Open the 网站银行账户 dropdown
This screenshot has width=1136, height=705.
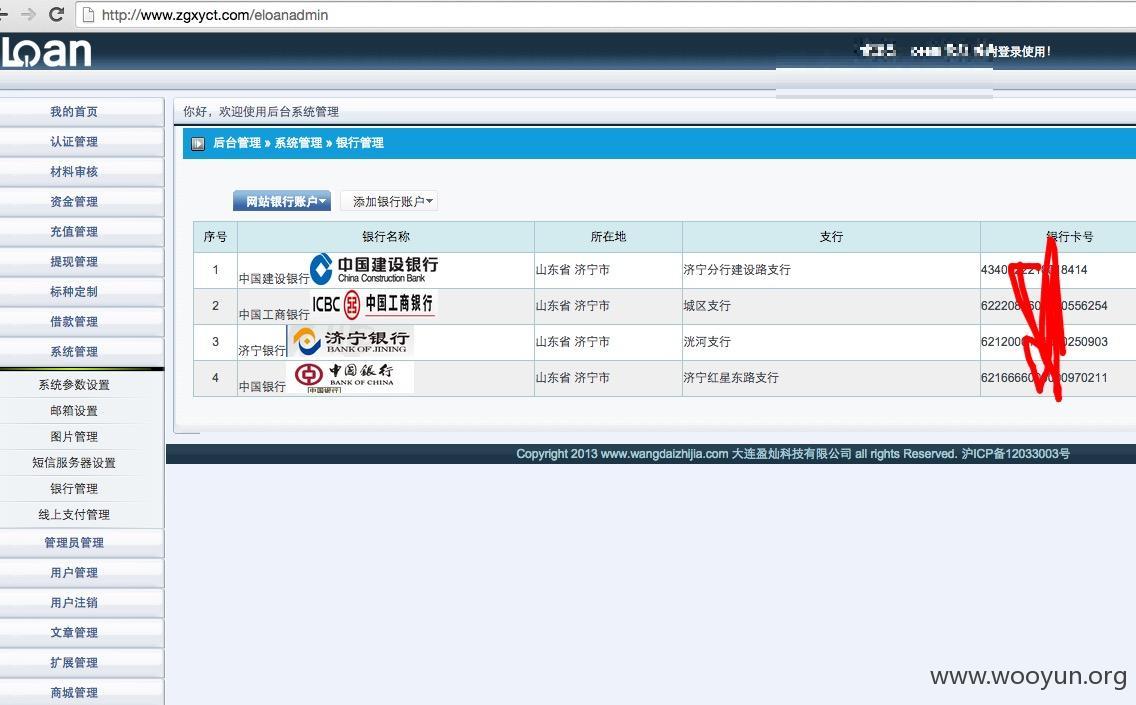pyautogui.click(x=282, y=201)
